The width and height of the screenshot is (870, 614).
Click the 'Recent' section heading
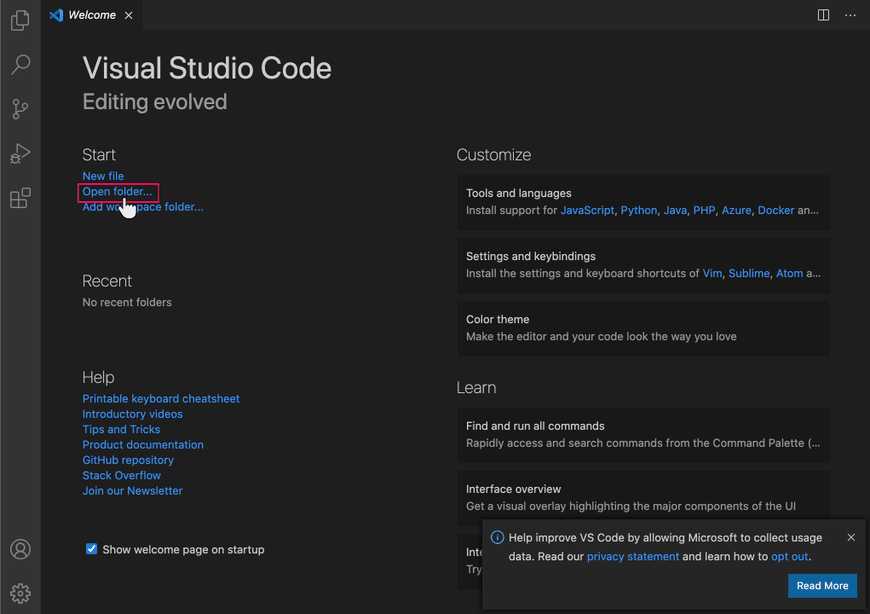[x=107, y=281]
